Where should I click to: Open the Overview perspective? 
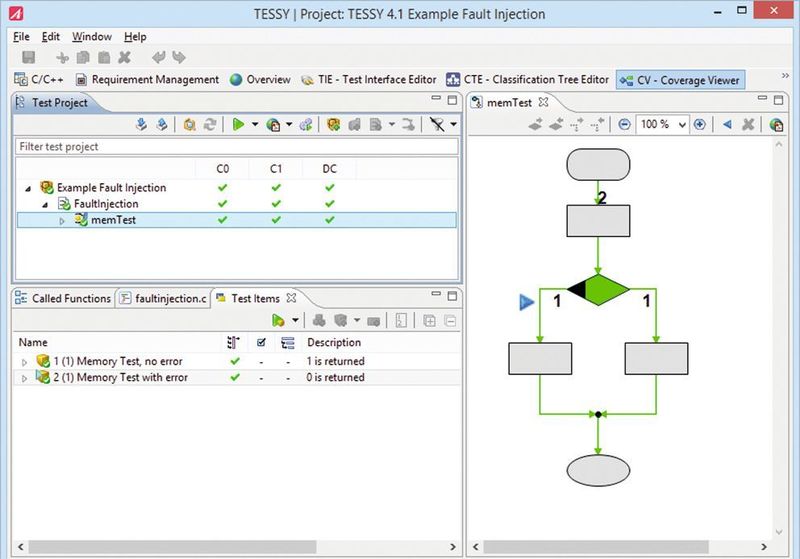click(x=260, y=80)
